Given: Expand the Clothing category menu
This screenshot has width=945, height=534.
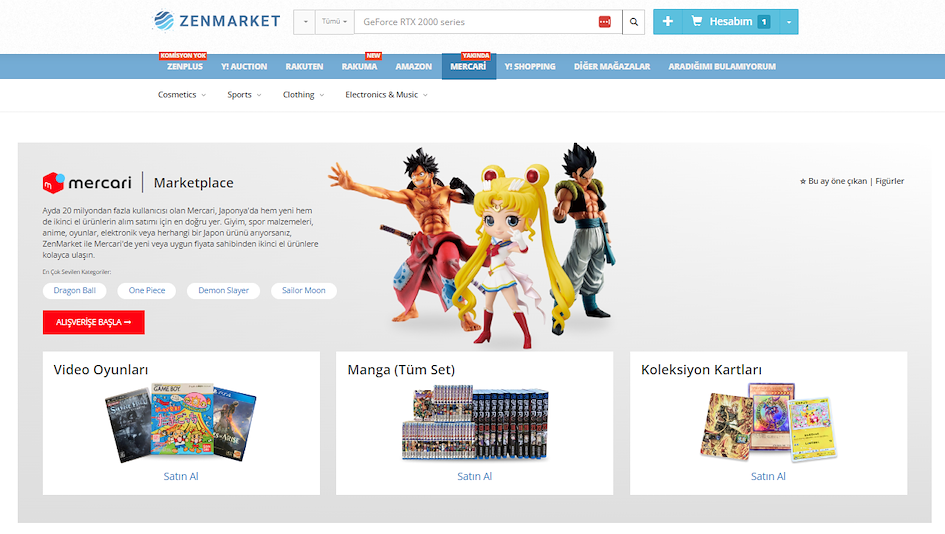Looking at the screenshot, I should [x=303, y=95].
